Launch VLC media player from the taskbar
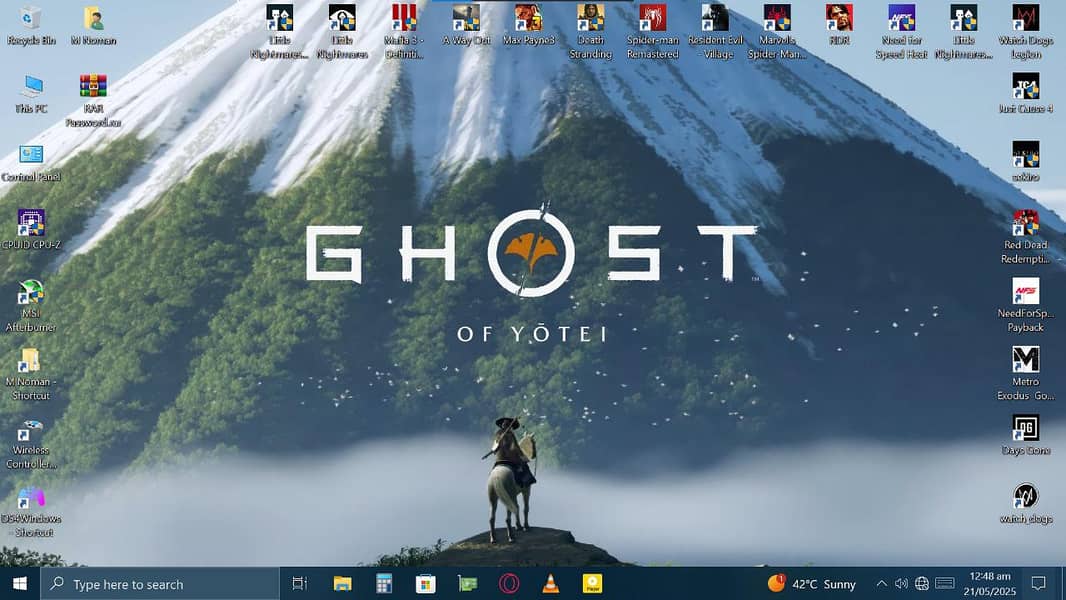The width and height of the screenshot is (1066, 600). pyautogui.click(x=548, y=583)
